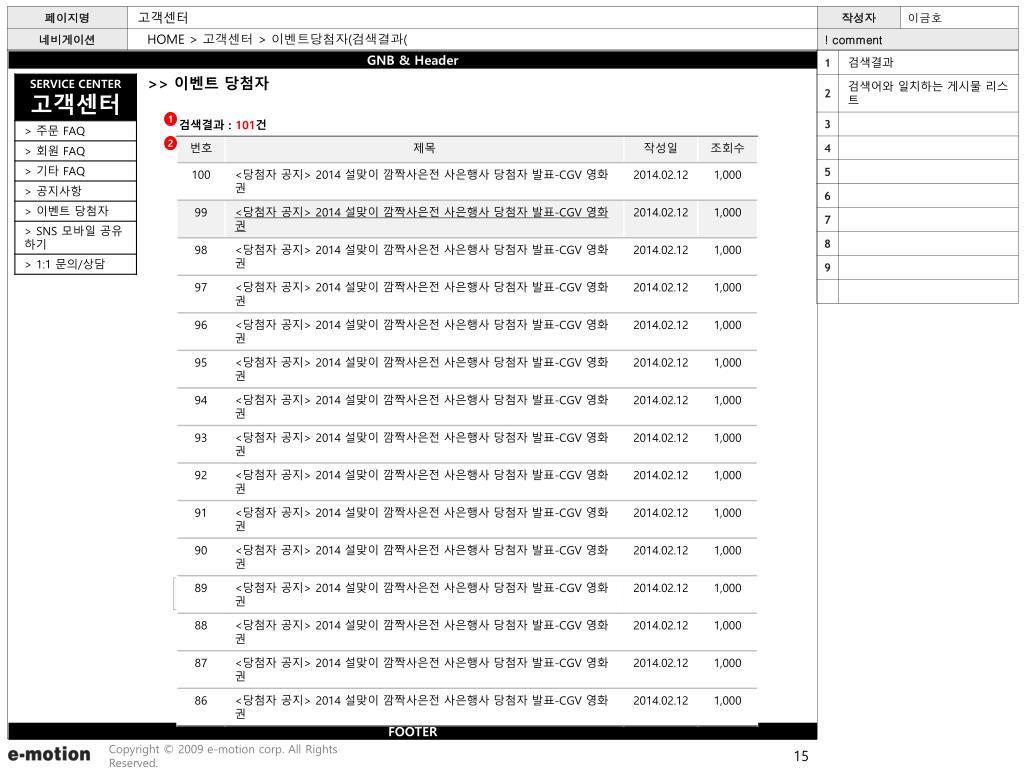Open the 주문 FAQ menu item
Screen dimensions: 1024x768
[75, 131]
